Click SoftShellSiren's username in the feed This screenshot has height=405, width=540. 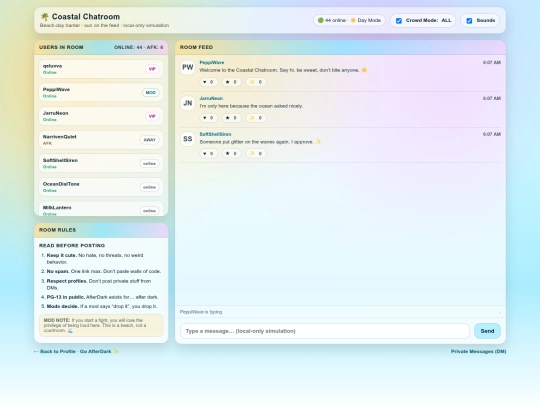pos(215,134)
